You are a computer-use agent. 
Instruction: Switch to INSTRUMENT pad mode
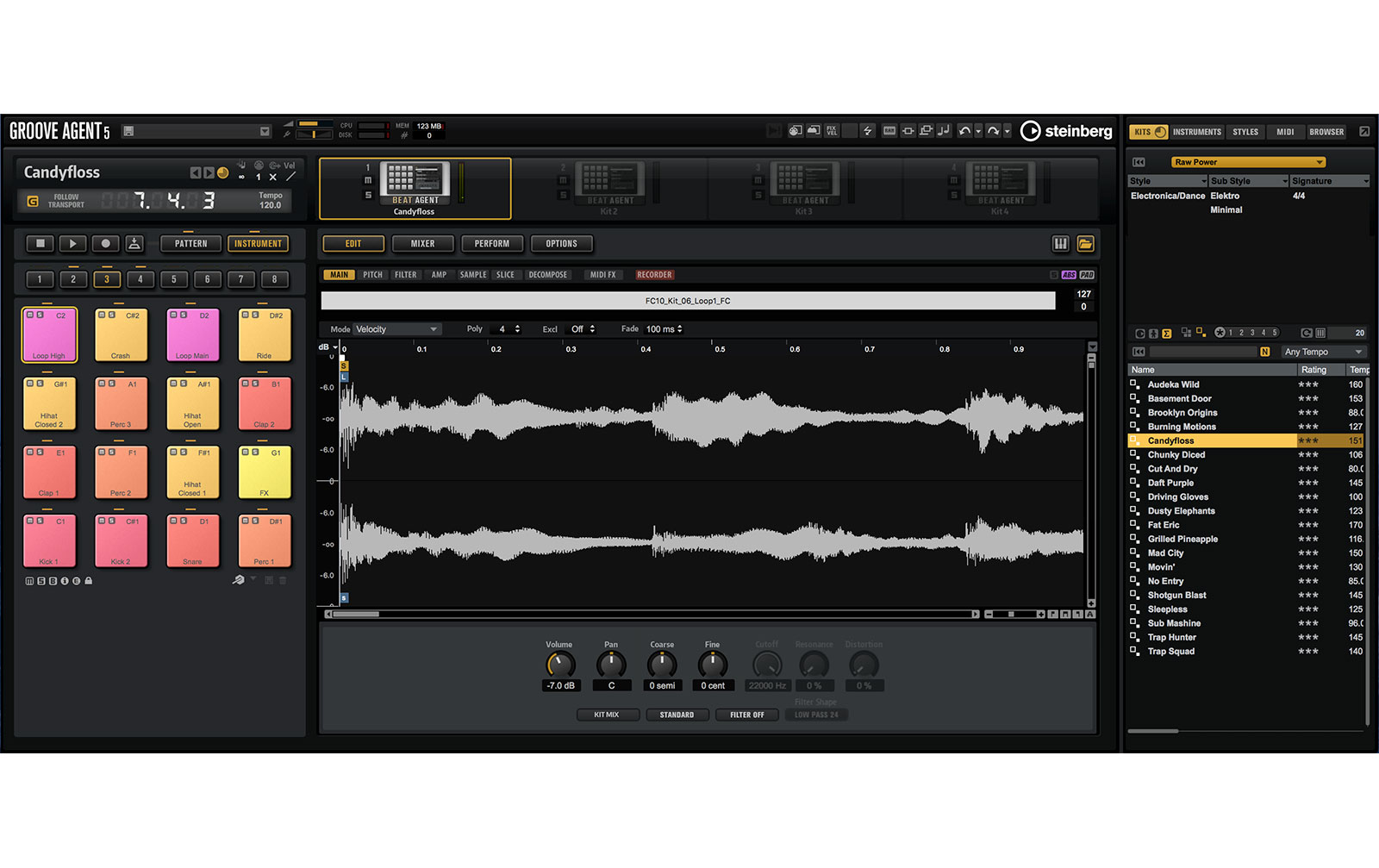tap(258, 244)
